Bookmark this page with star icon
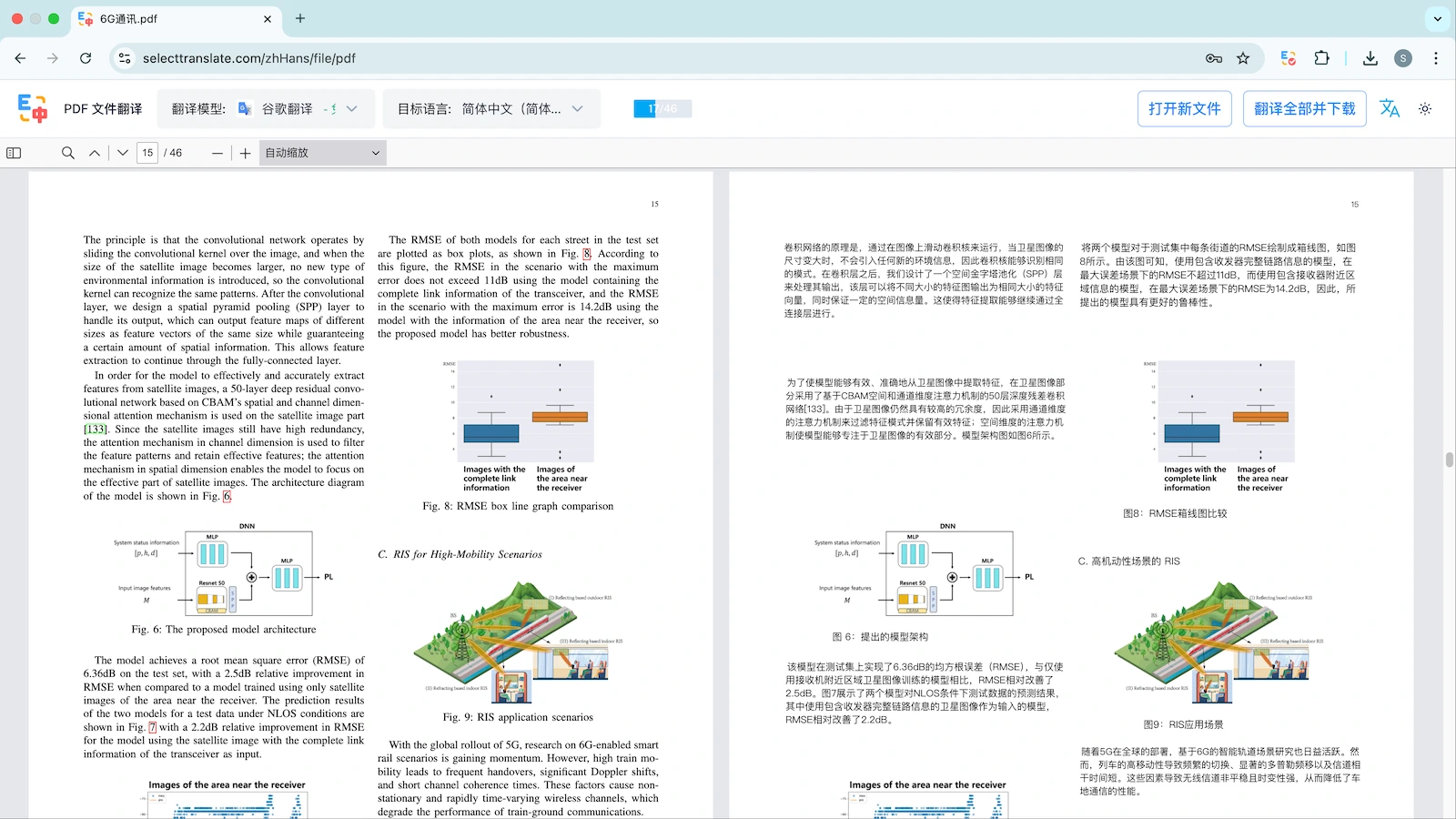Viewport: 1456px width, 819px height. [1243, 58]
